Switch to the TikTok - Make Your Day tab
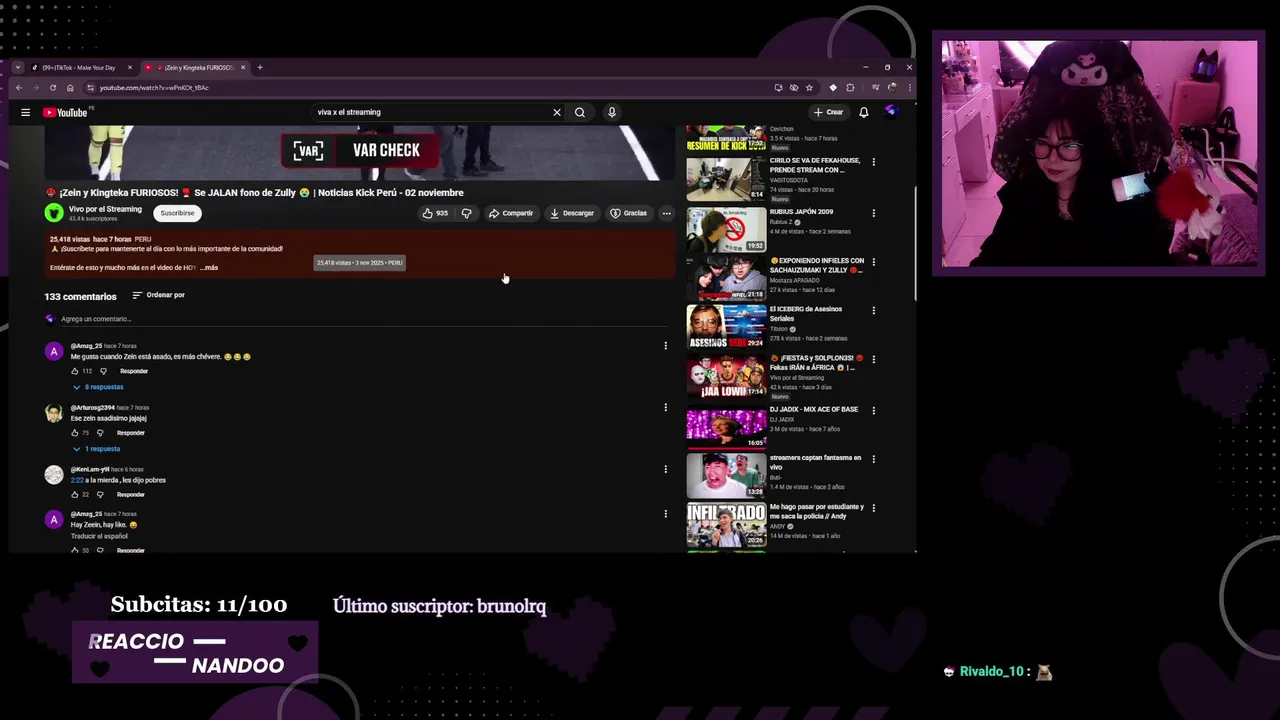Screen dimensions: 1280x720 click(80, 67)
